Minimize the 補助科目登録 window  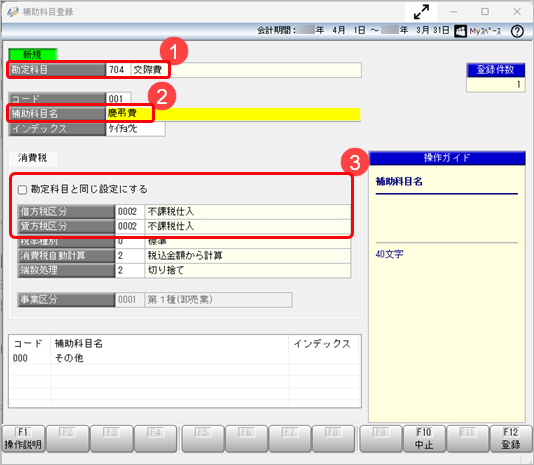coord(453,12)
